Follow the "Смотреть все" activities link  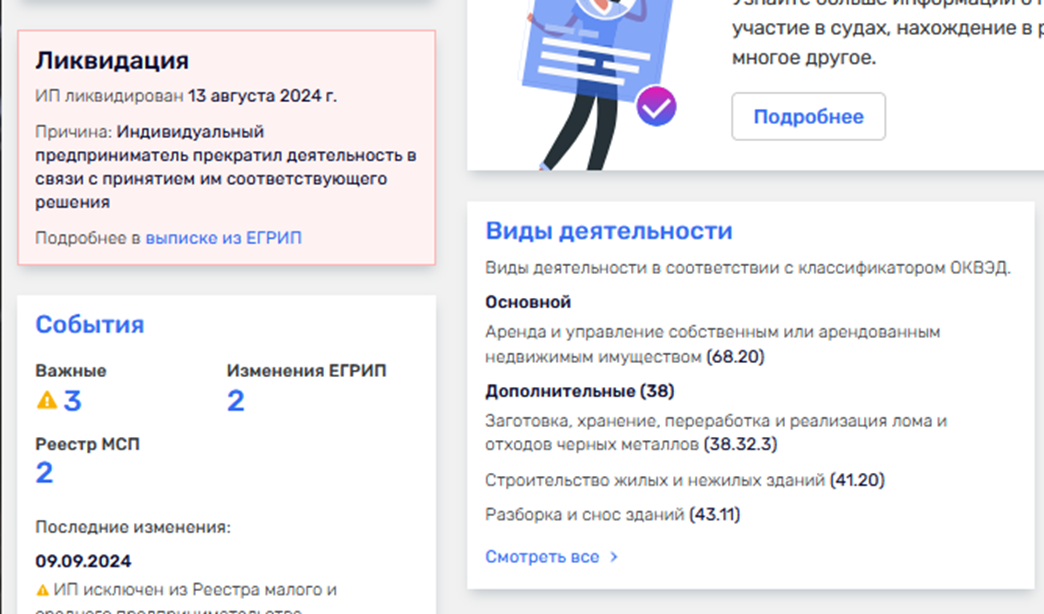coord(542,557)
